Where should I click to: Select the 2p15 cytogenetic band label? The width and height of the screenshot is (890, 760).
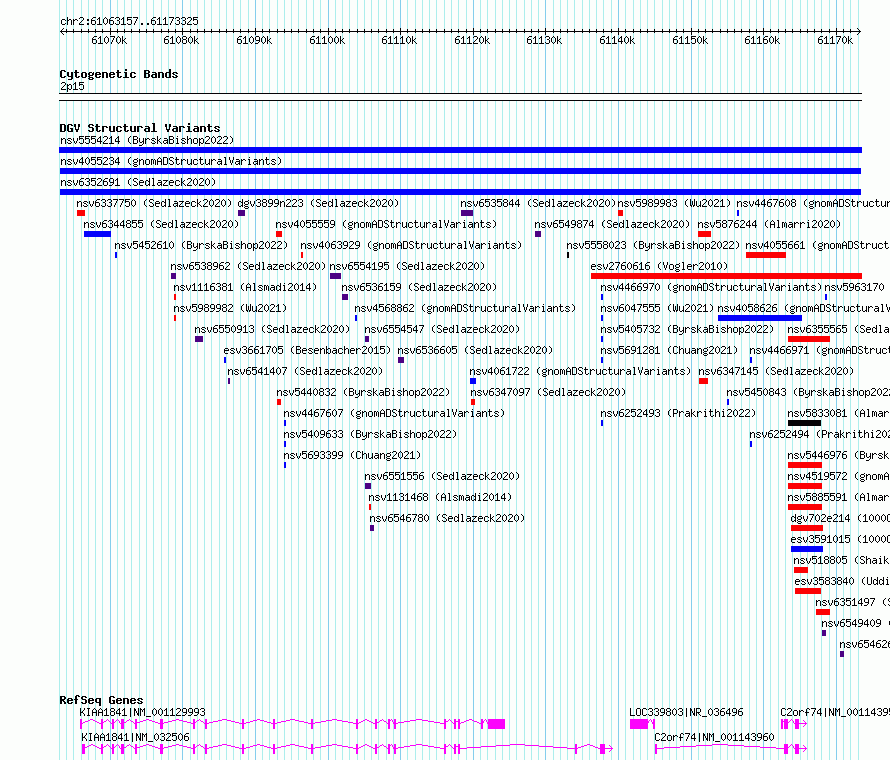72,86
